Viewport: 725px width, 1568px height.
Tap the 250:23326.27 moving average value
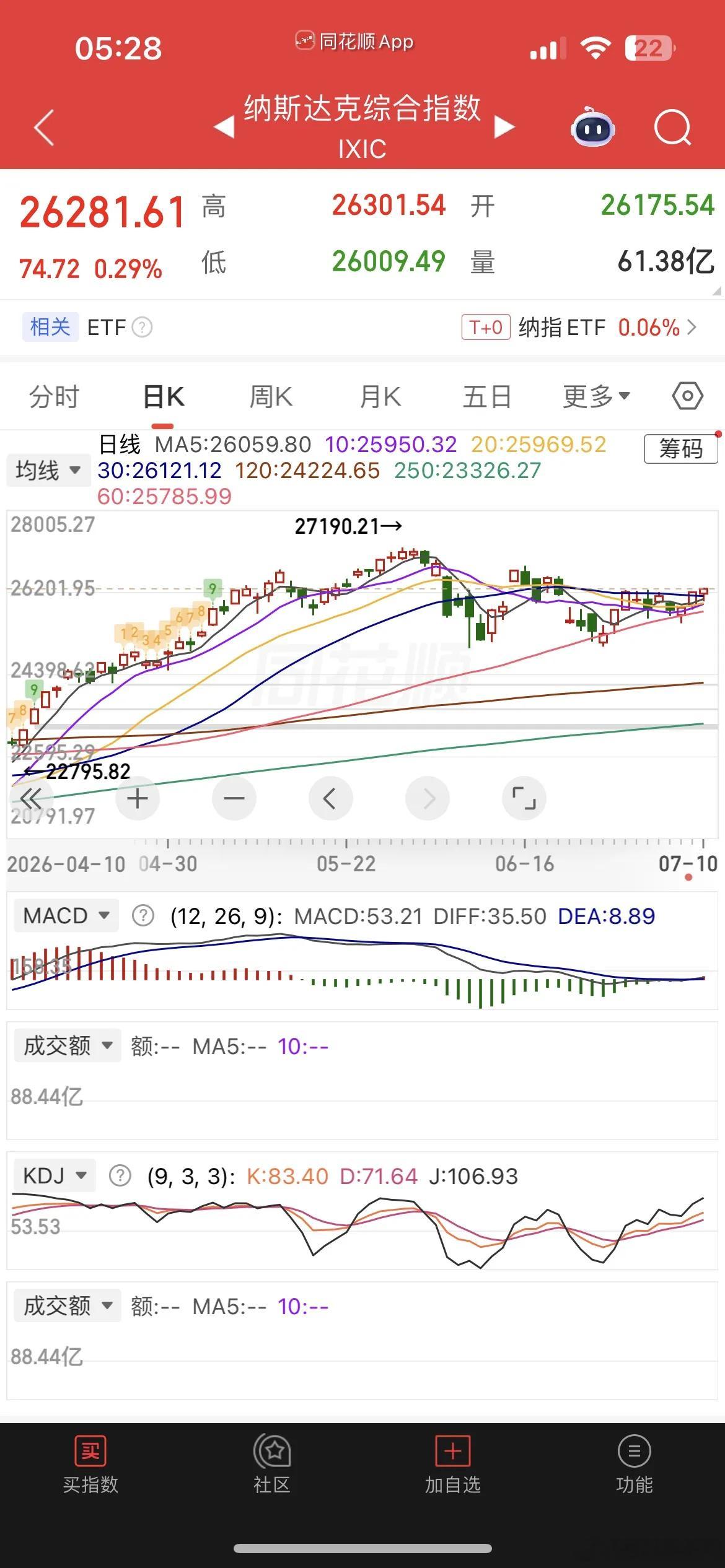coord(468,471)
